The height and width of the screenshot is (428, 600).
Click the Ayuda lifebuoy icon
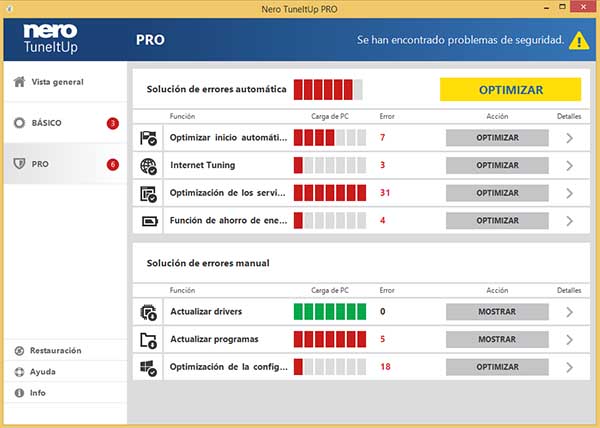[x=19, y=372]
